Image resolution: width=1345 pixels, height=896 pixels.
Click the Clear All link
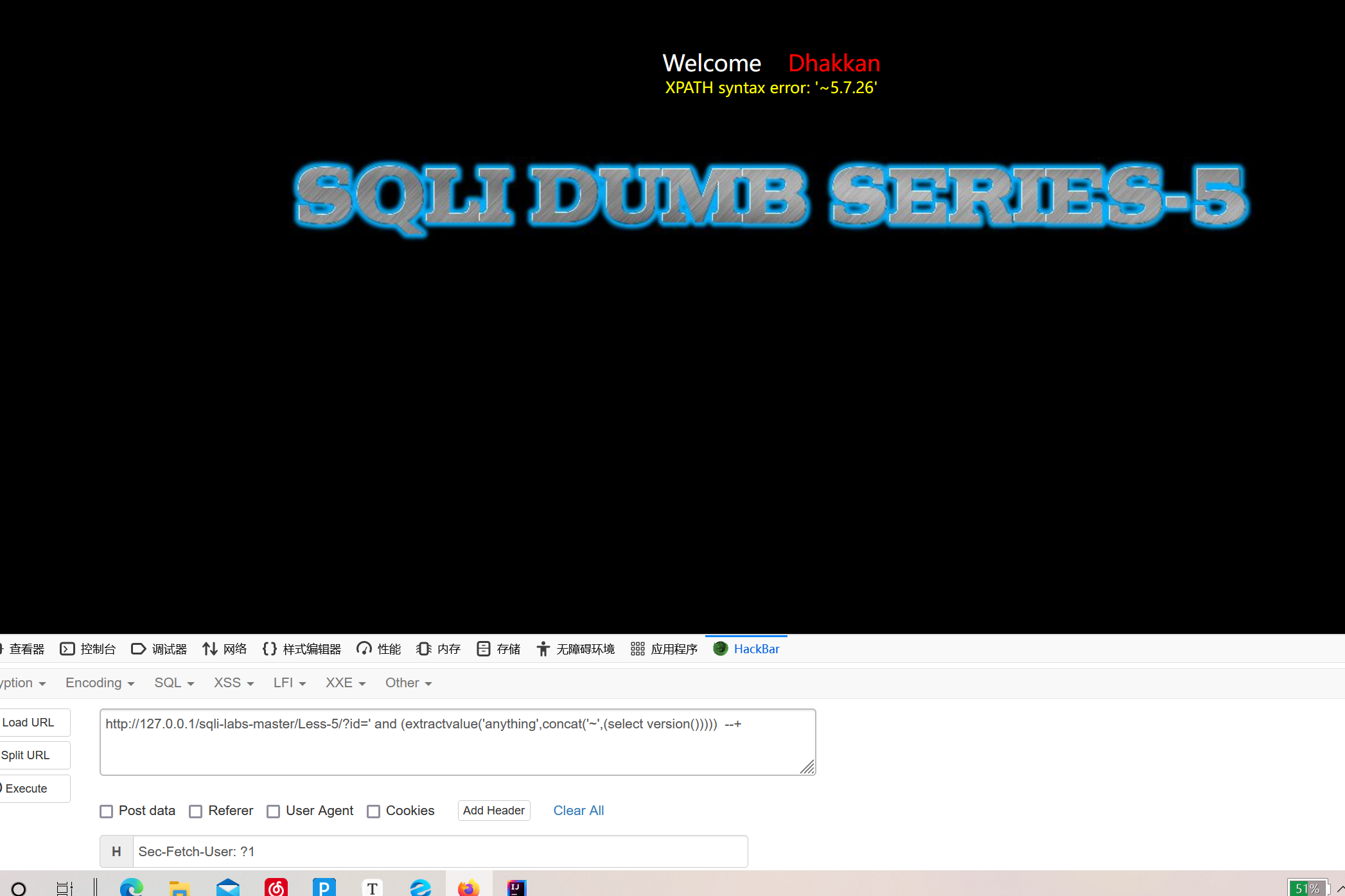(x=578, y=811)
